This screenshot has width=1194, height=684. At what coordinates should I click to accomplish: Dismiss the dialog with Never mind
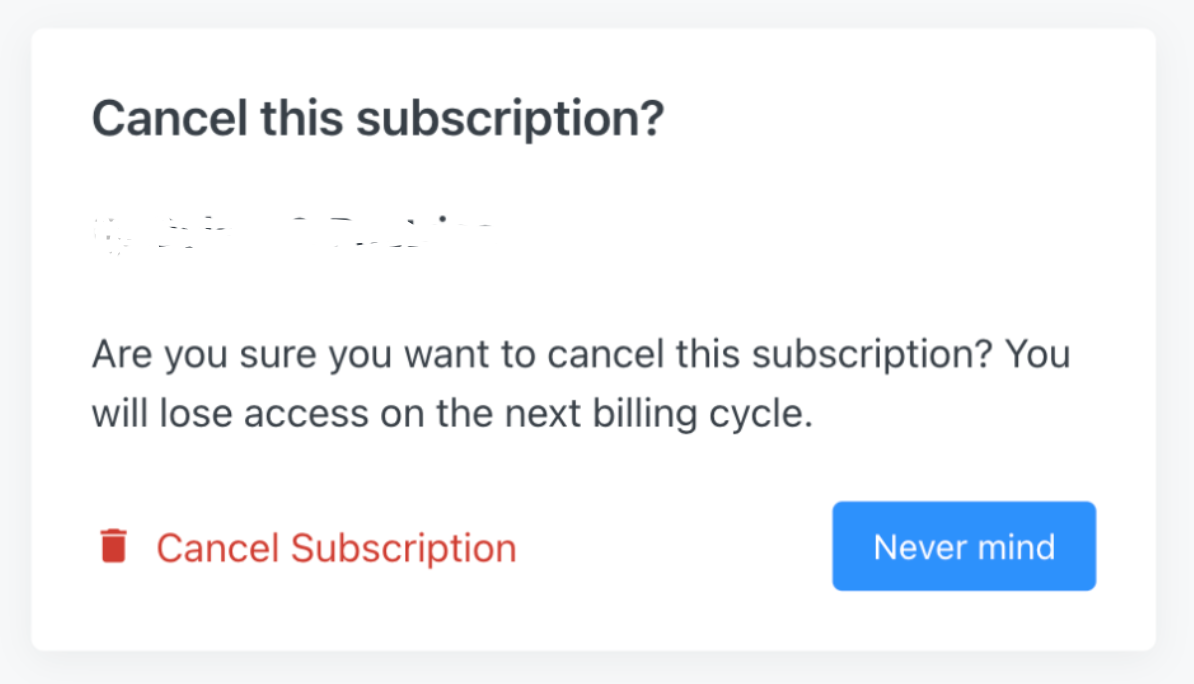coord(964,546)
